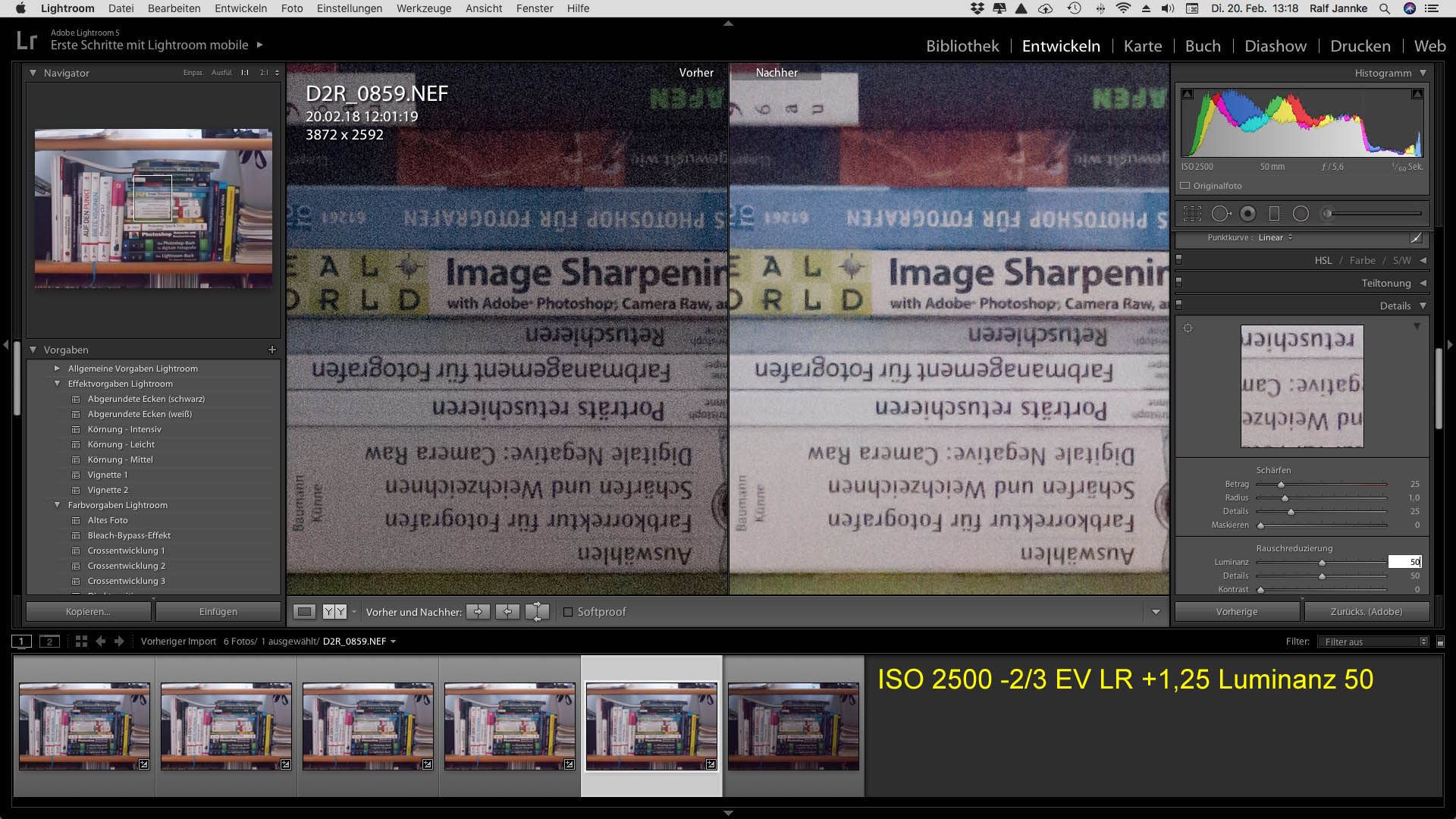Enable the Softproof checkbox
The width and height of the screenshot is (1456, 819).
click(x=568, y=612)
